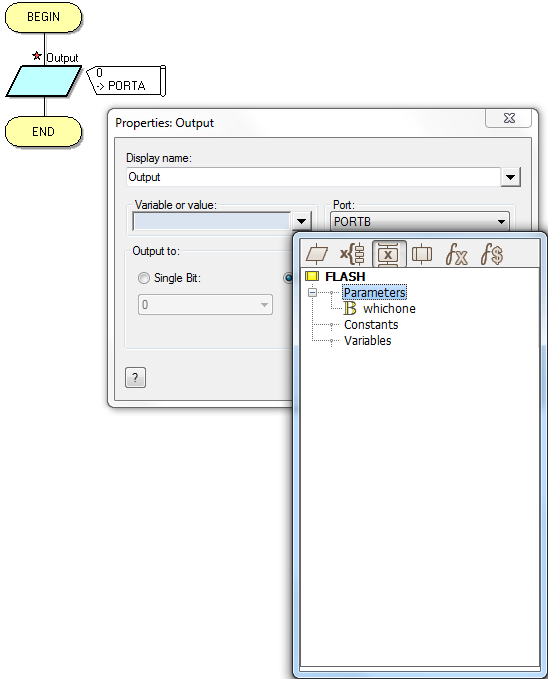Select the partially hidden radio button beside popup
The width and height of the screenshot is (548, 679).
pos(288,278)
